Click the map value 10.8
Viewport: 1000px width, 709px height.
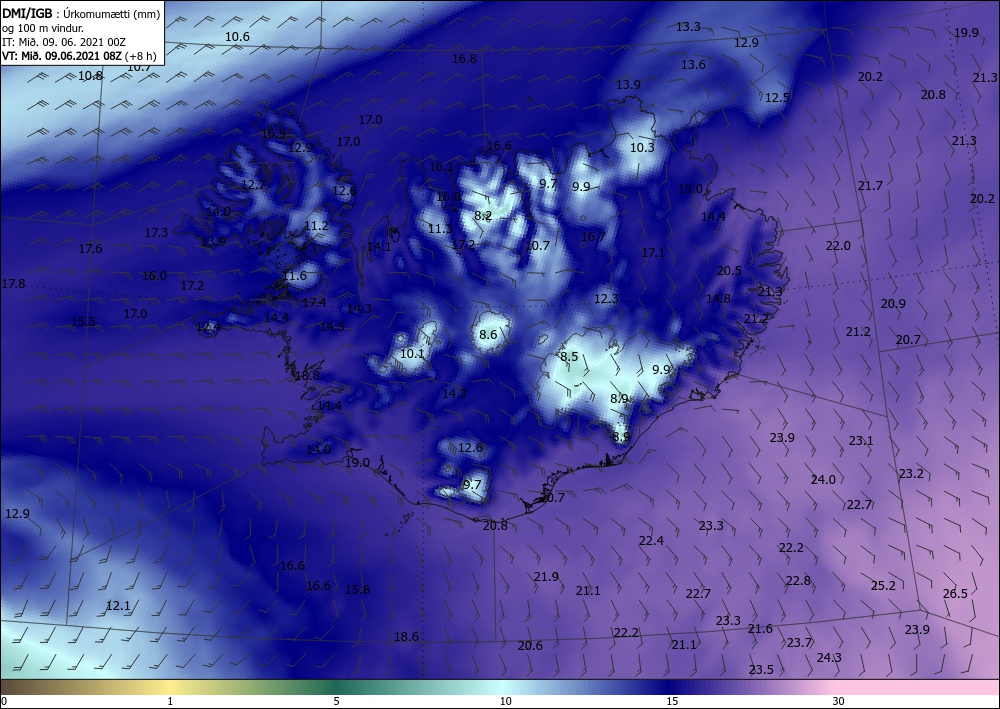(91, 75)
